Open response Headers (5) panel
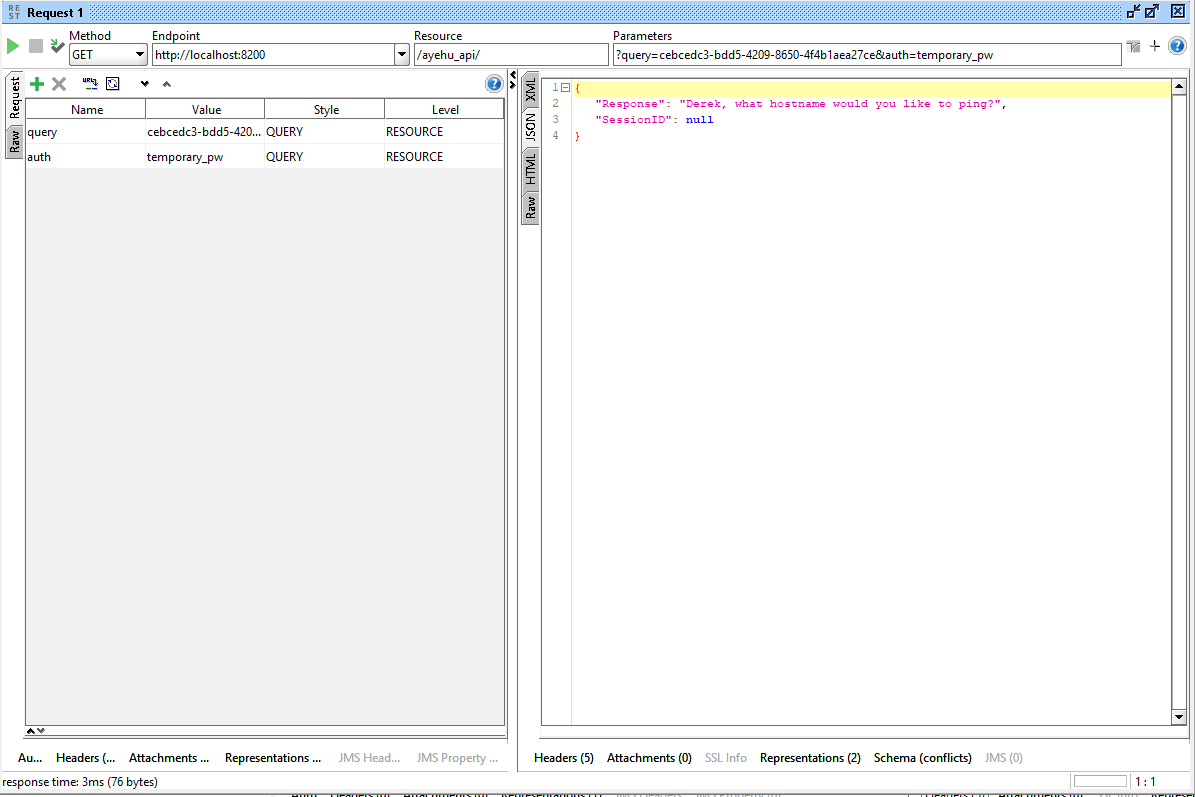The image size is (1195, 797). (x=563, y=758)
